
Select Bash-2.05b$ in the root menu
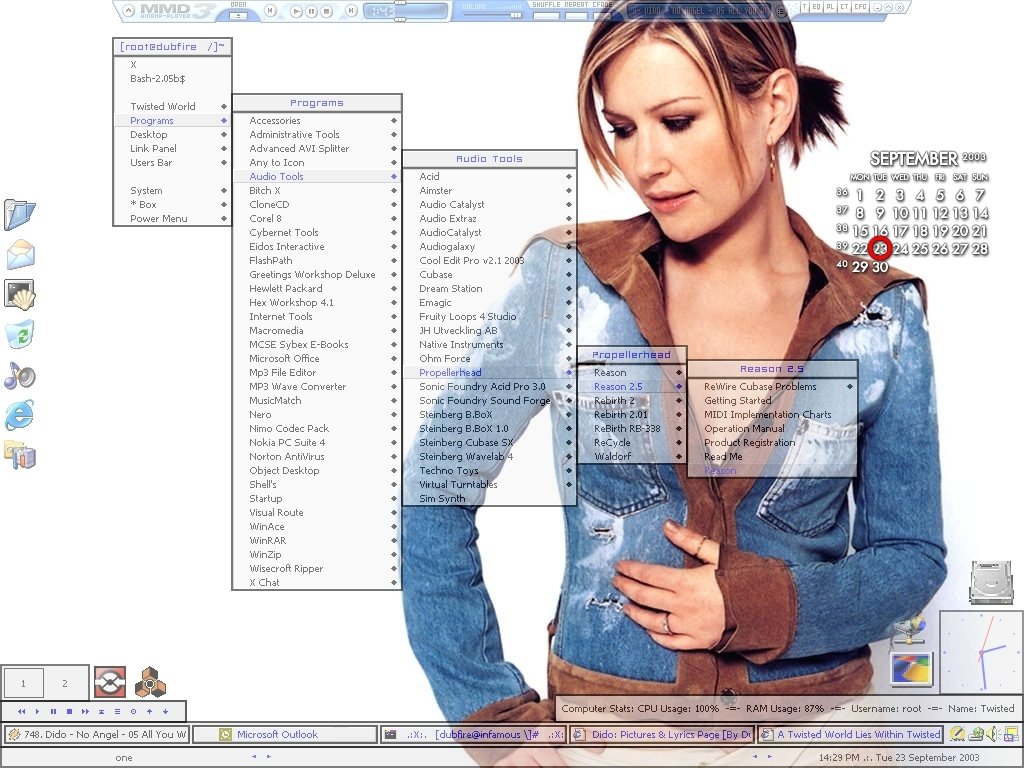click(x=172, y=79)
